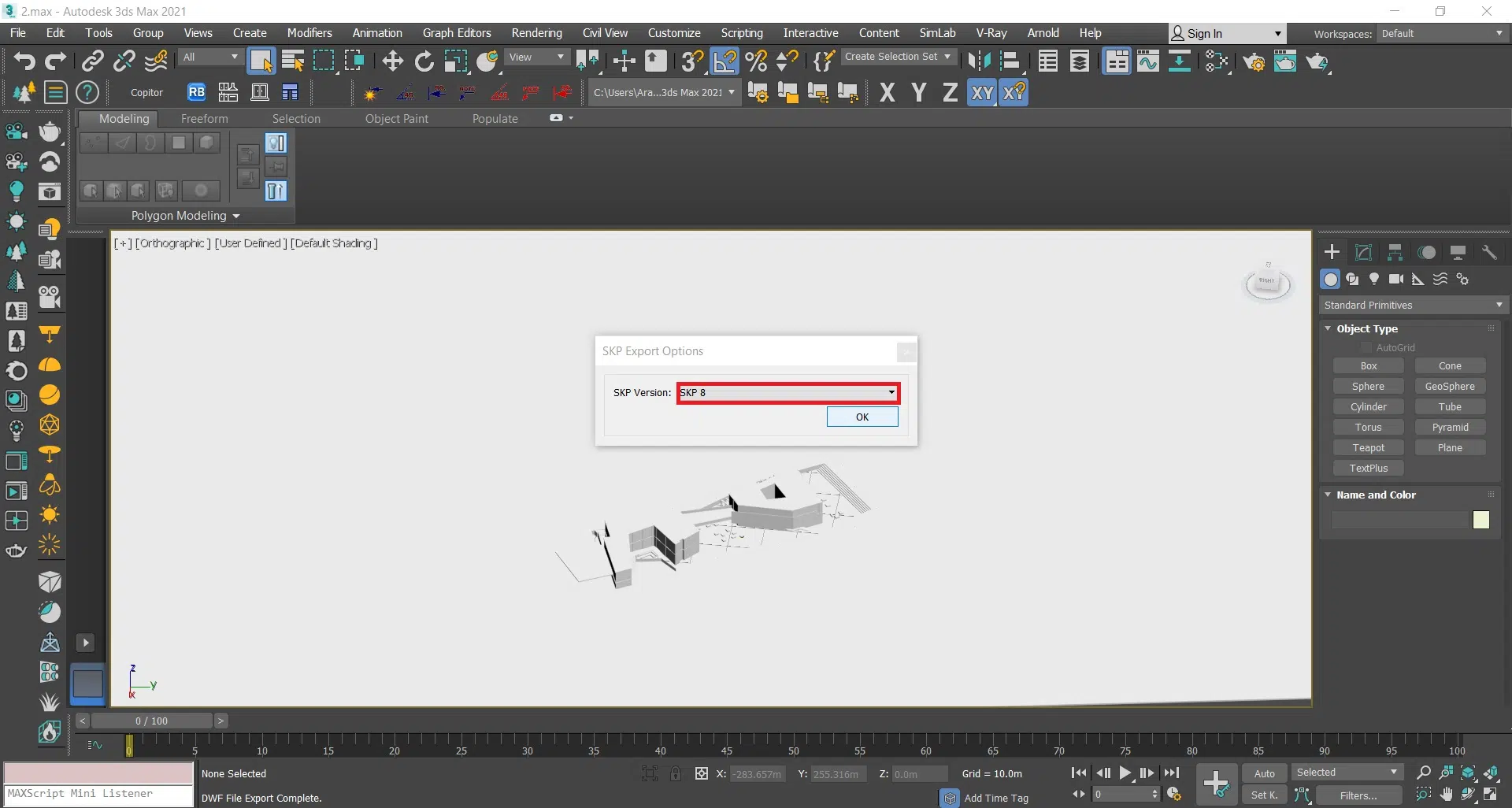This screenshot has width=1512, height=808.
Task: Click the Mirror tool icon
Action: point(979,61)
